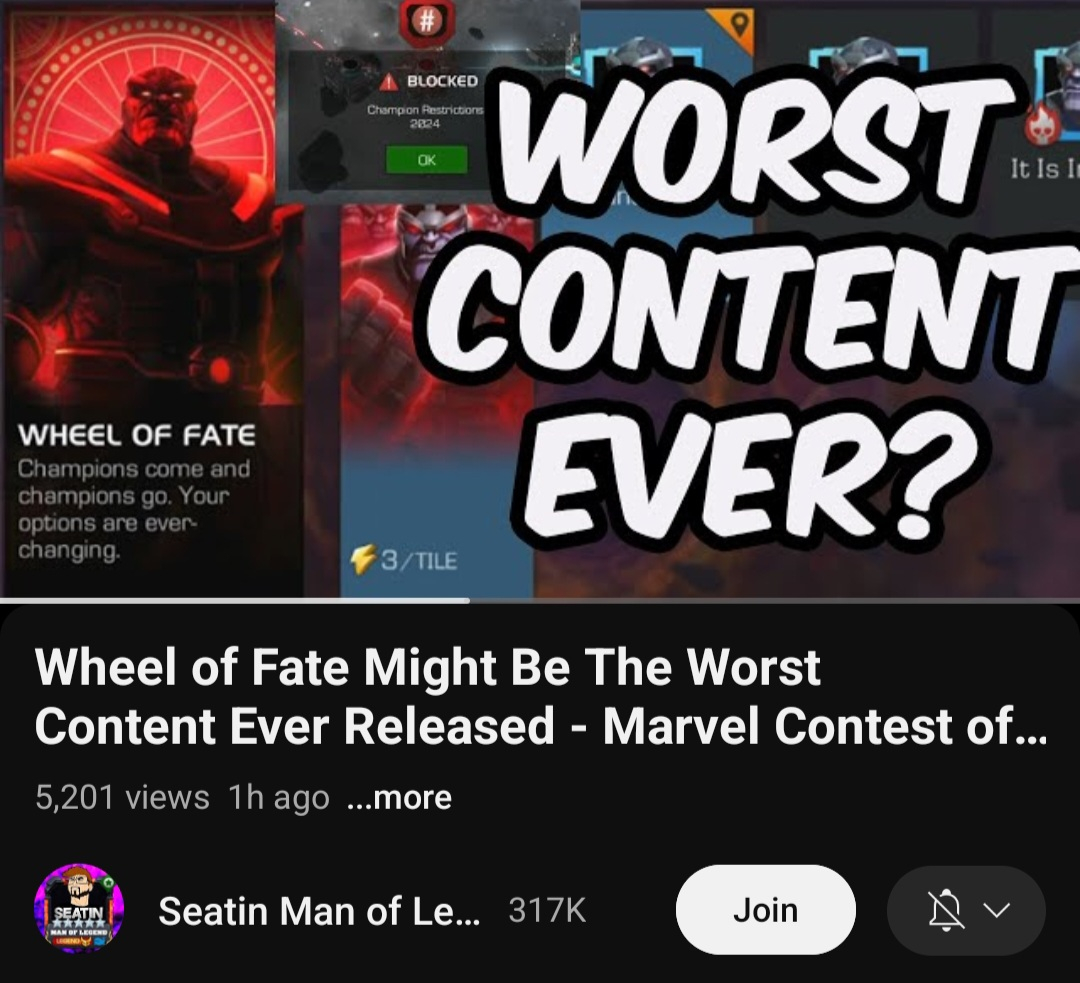Expand the notification options chevron

point(997,910)
